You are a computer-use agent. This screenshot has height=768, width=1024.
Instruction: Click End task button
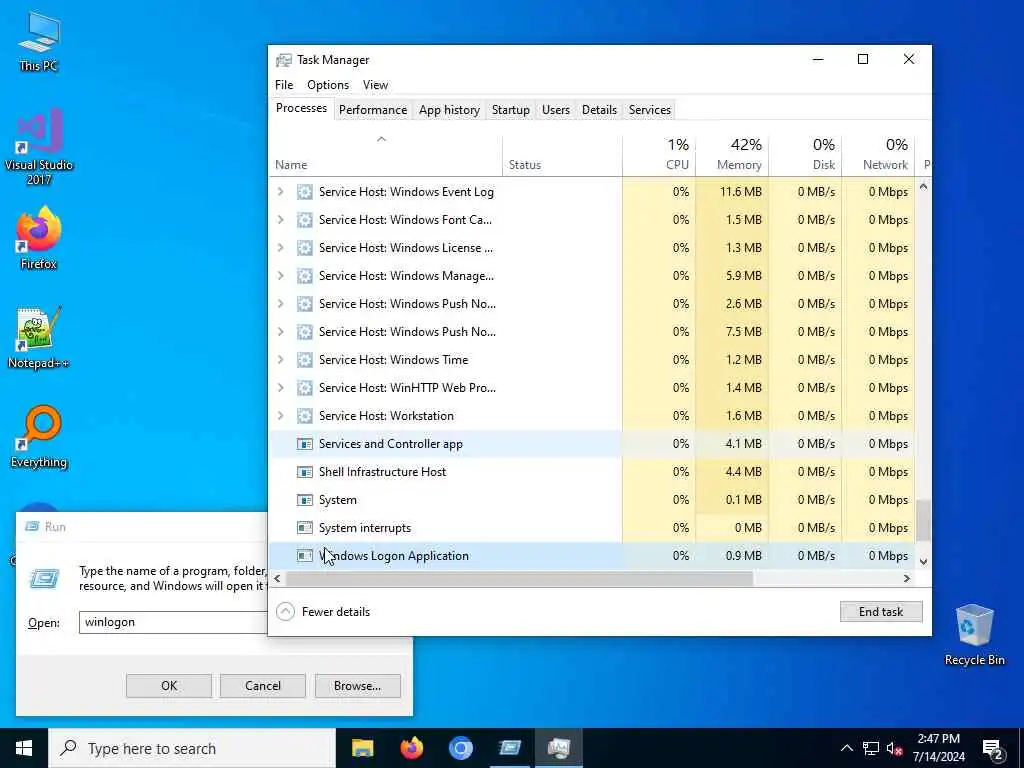pos(881,612)
